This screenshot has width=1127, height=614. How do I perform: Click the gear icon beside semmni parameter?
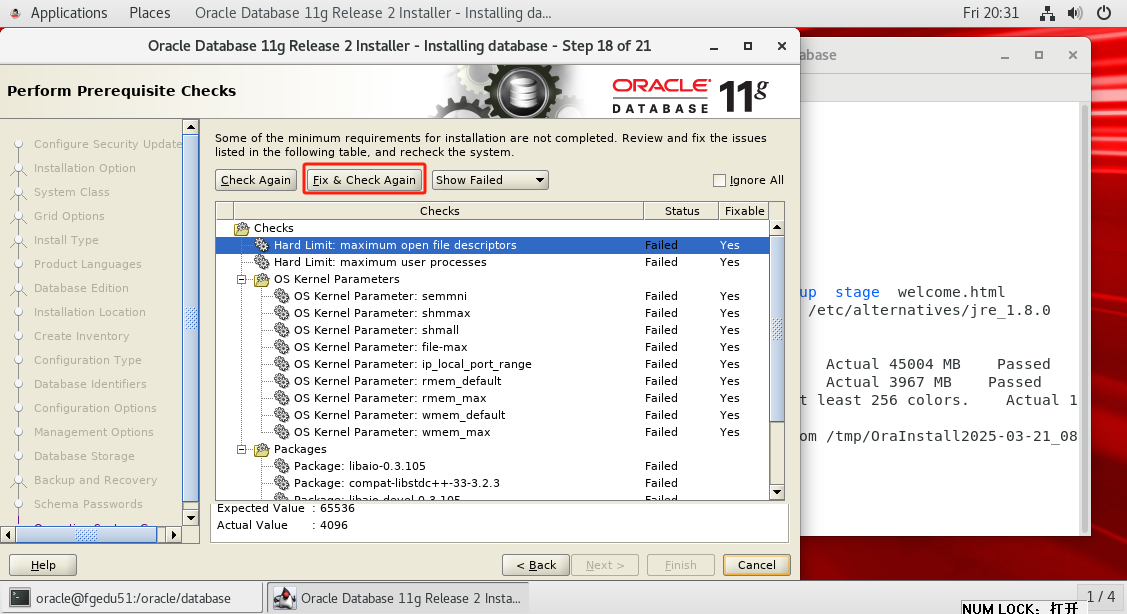pos(282,296)
